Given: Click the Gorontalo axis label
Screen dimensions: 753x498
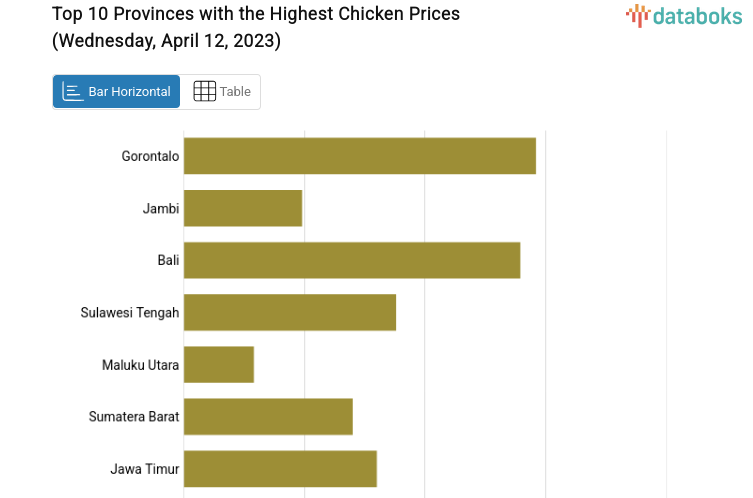Looking at the screenshot, I should (x=150, y=156).
